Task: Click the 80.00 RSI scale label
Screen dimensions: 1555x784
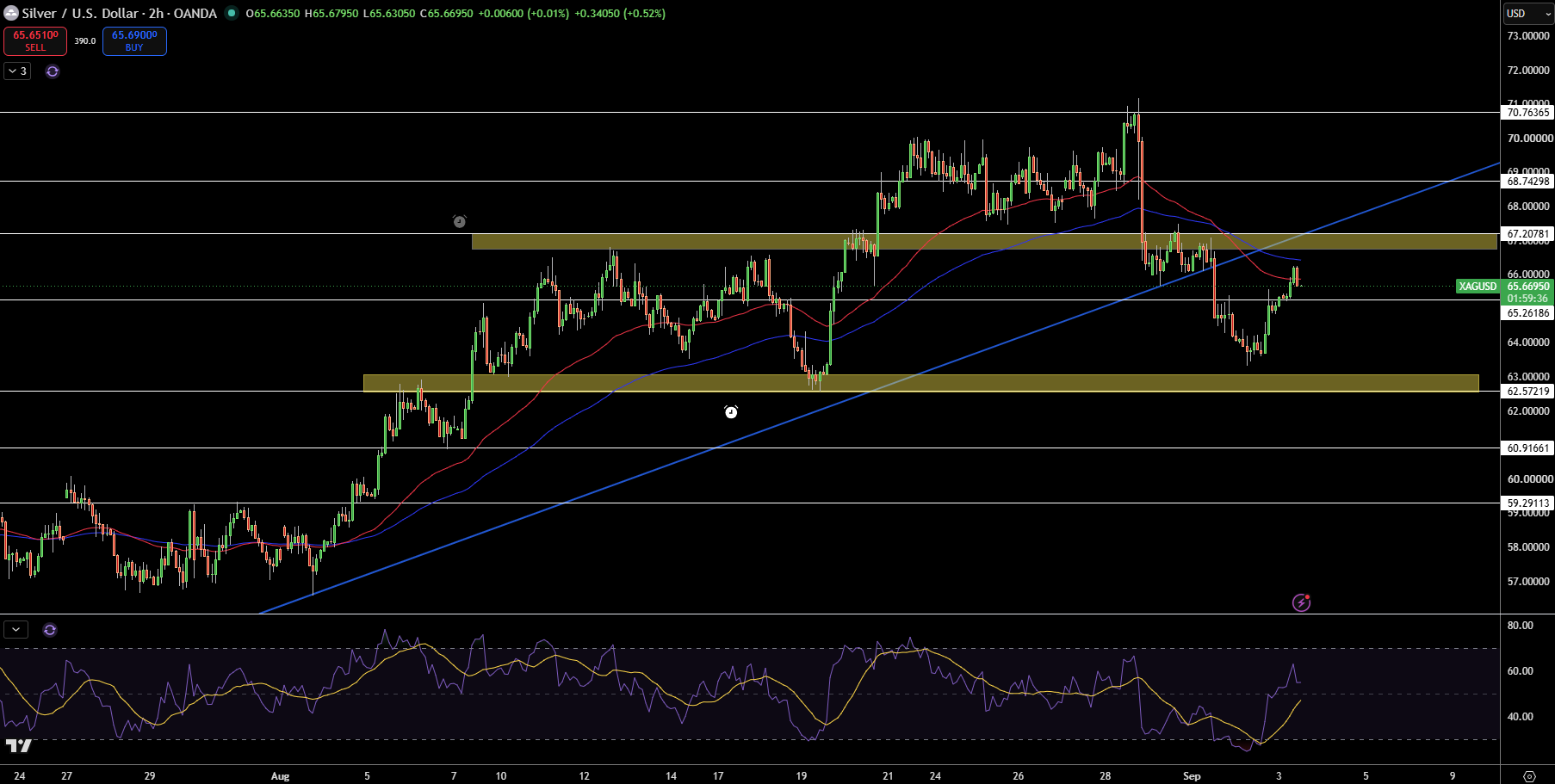Action: pyautogui.click(x=1520, y=626)
